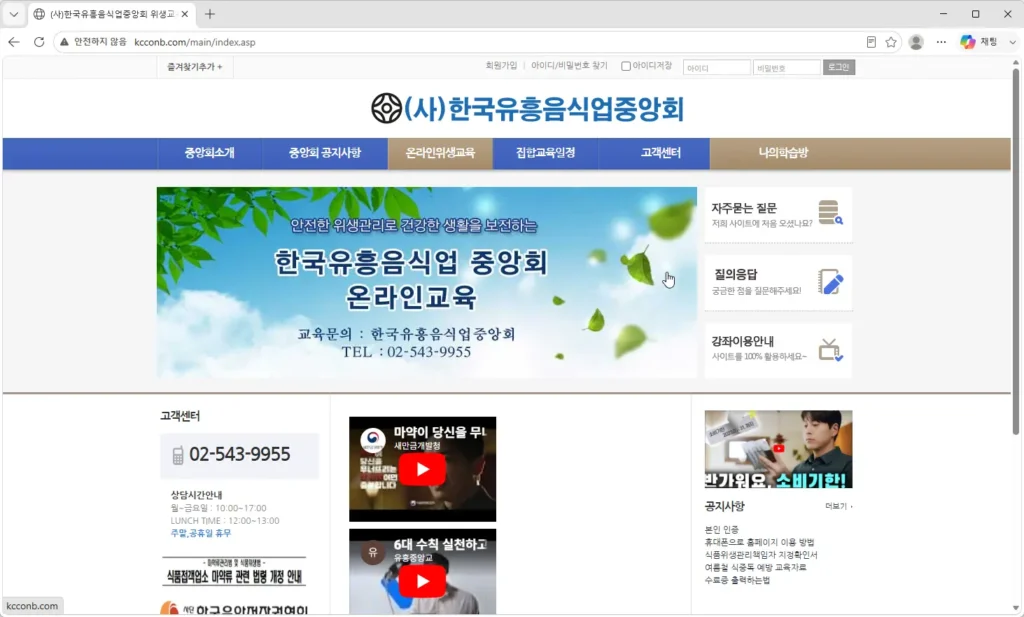The height and width of the screenshot is (617, 1024).
Task: Open the 수료증 출력하는법 notice
Action: click(737, 580)
